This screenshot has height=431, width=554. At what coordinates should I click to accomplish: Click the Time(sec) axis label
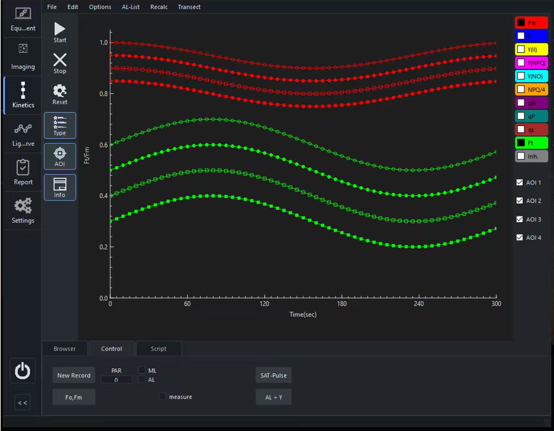pos(303,314)
